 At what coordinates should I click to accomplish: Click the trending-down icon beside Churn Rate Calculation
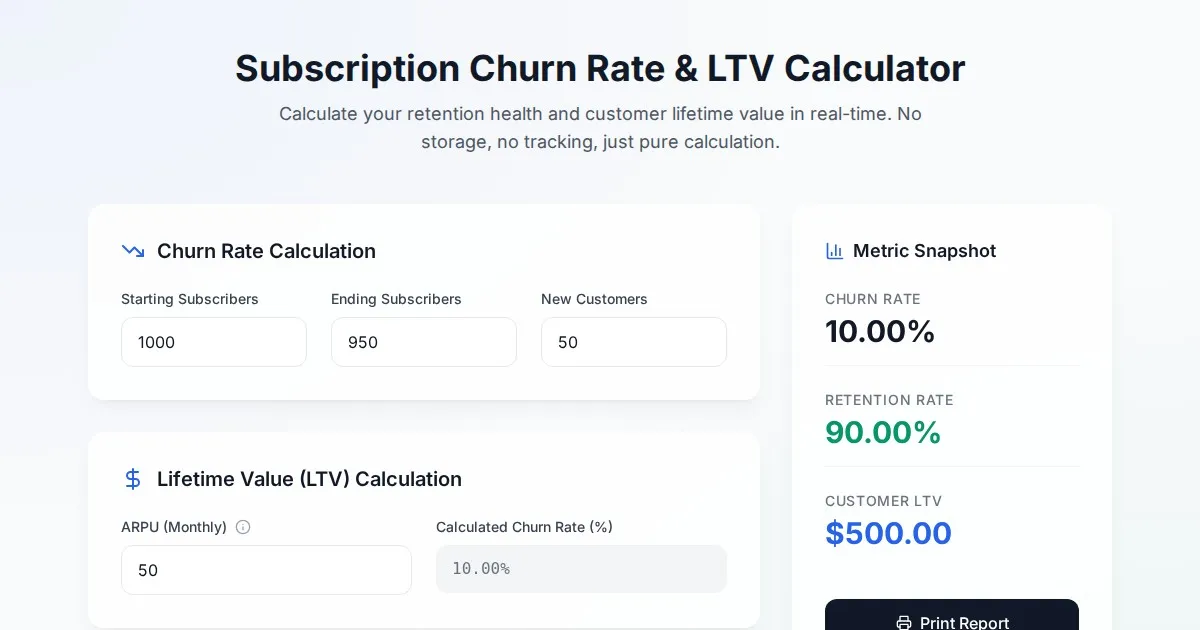coord(133,251)
